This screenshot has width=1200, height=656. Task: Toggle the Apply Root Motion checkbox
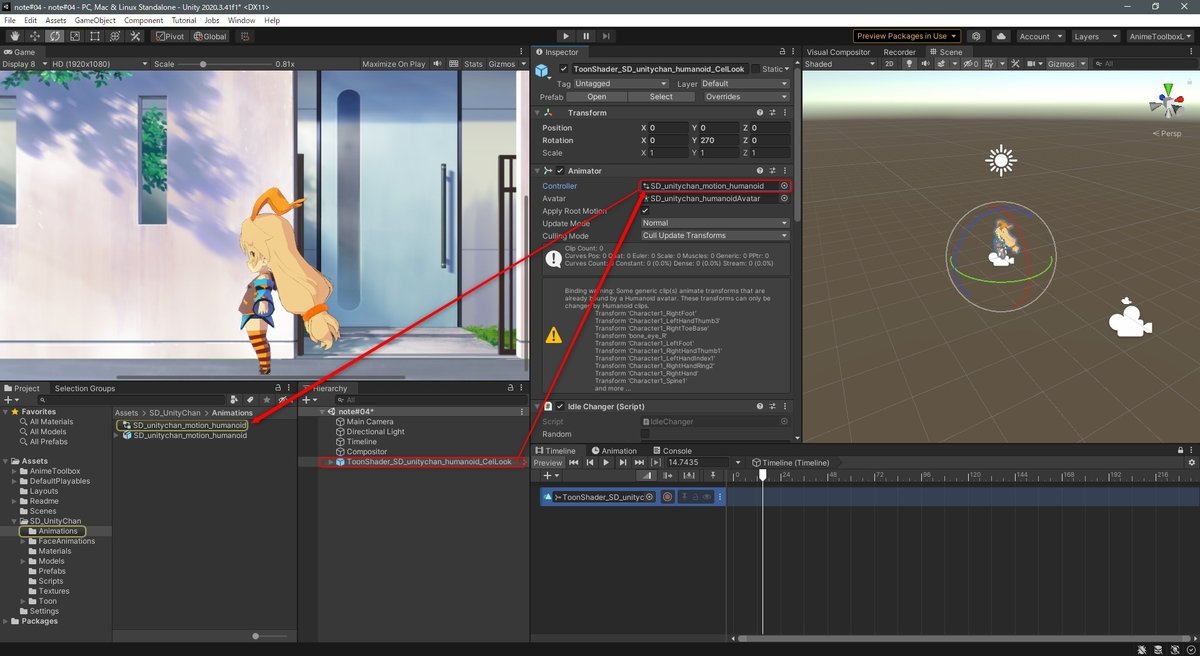pyautogui.click(x=645, y=211)
